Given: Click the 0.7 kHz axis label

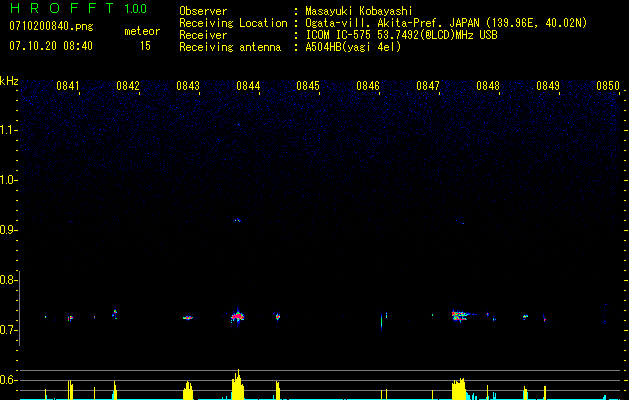Looking at the screenshot, I should pos(8,330).
